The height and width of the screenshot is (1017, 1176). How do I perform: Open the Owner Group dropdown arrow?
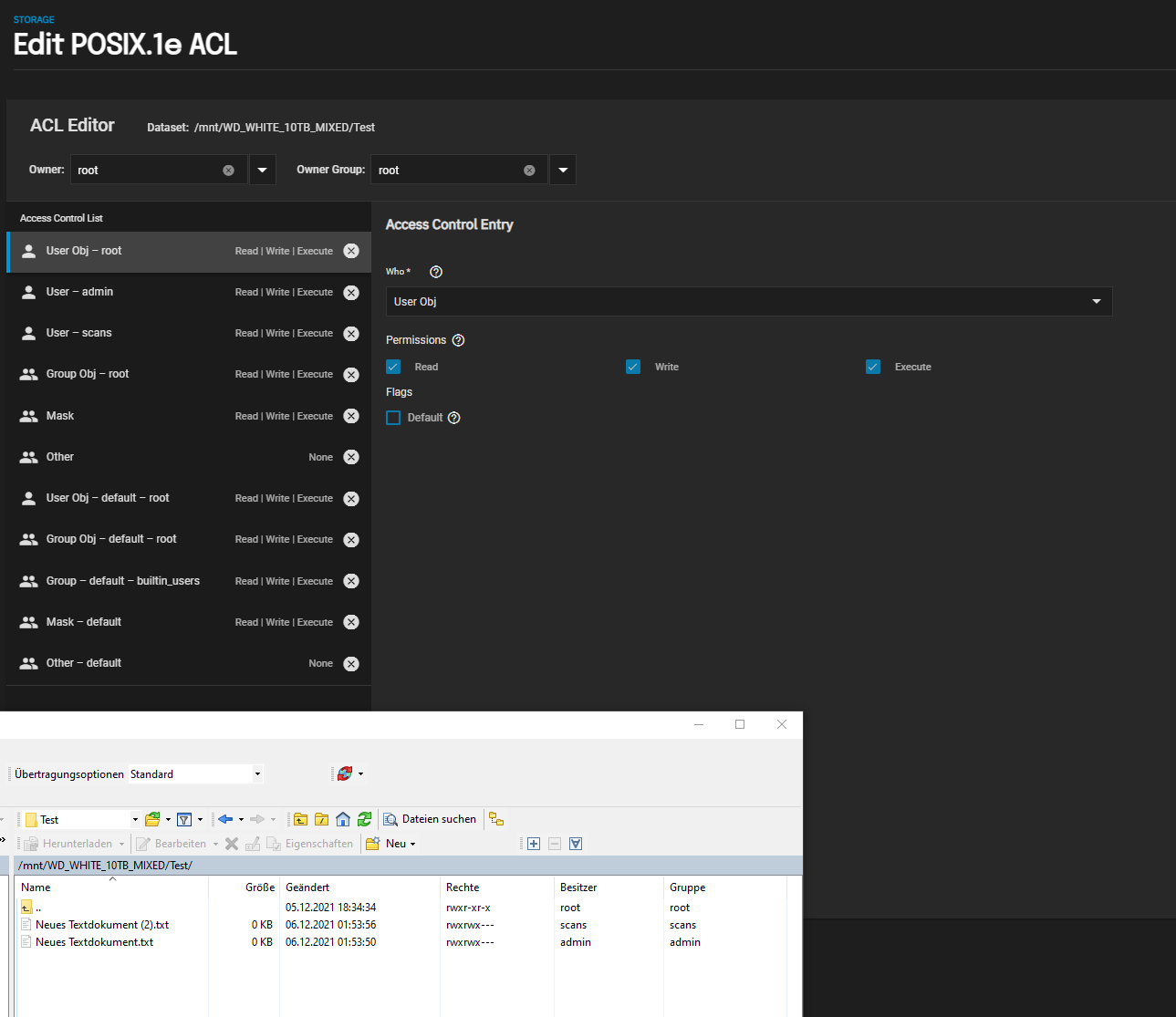tap(563, 170)
